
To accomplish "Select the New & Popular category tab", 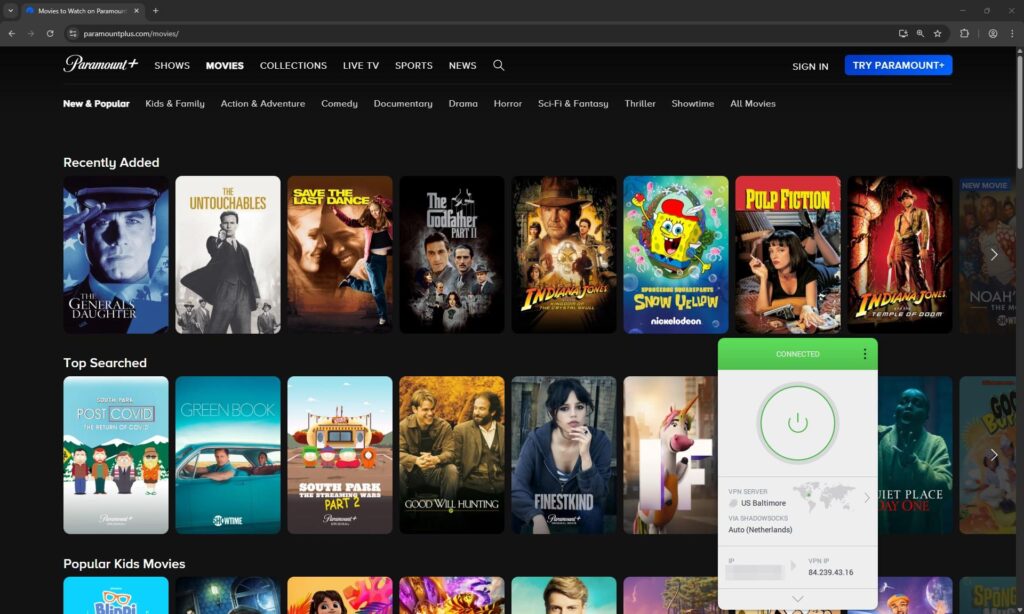I will 96,103.
